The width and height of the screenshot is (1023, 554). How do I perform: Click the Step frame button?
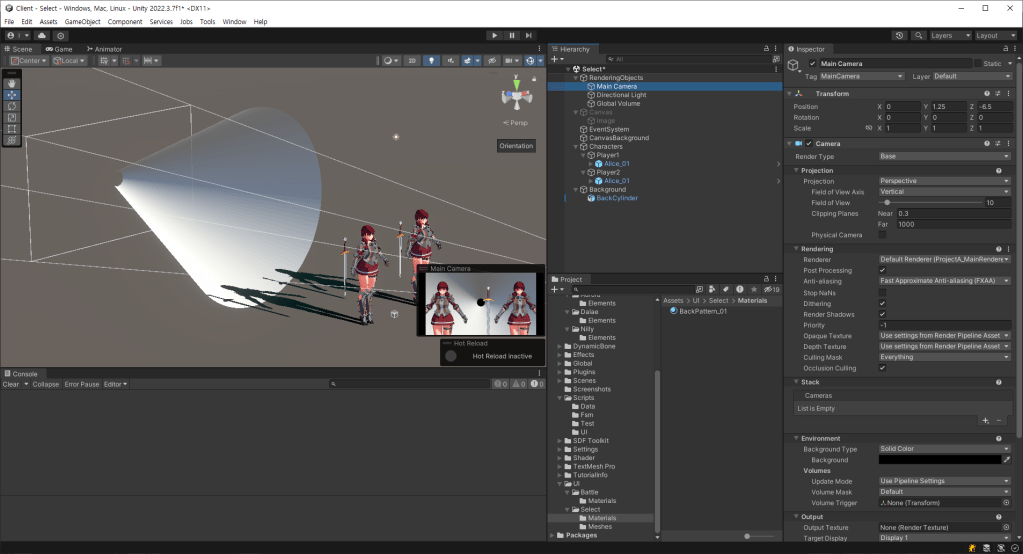coord(530,35)
